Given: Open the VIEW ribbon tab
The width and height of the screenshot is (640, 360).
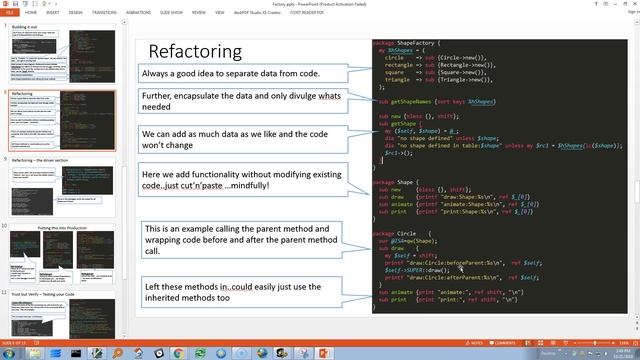Looking at the screenshot, I should [x=220, y=13].
